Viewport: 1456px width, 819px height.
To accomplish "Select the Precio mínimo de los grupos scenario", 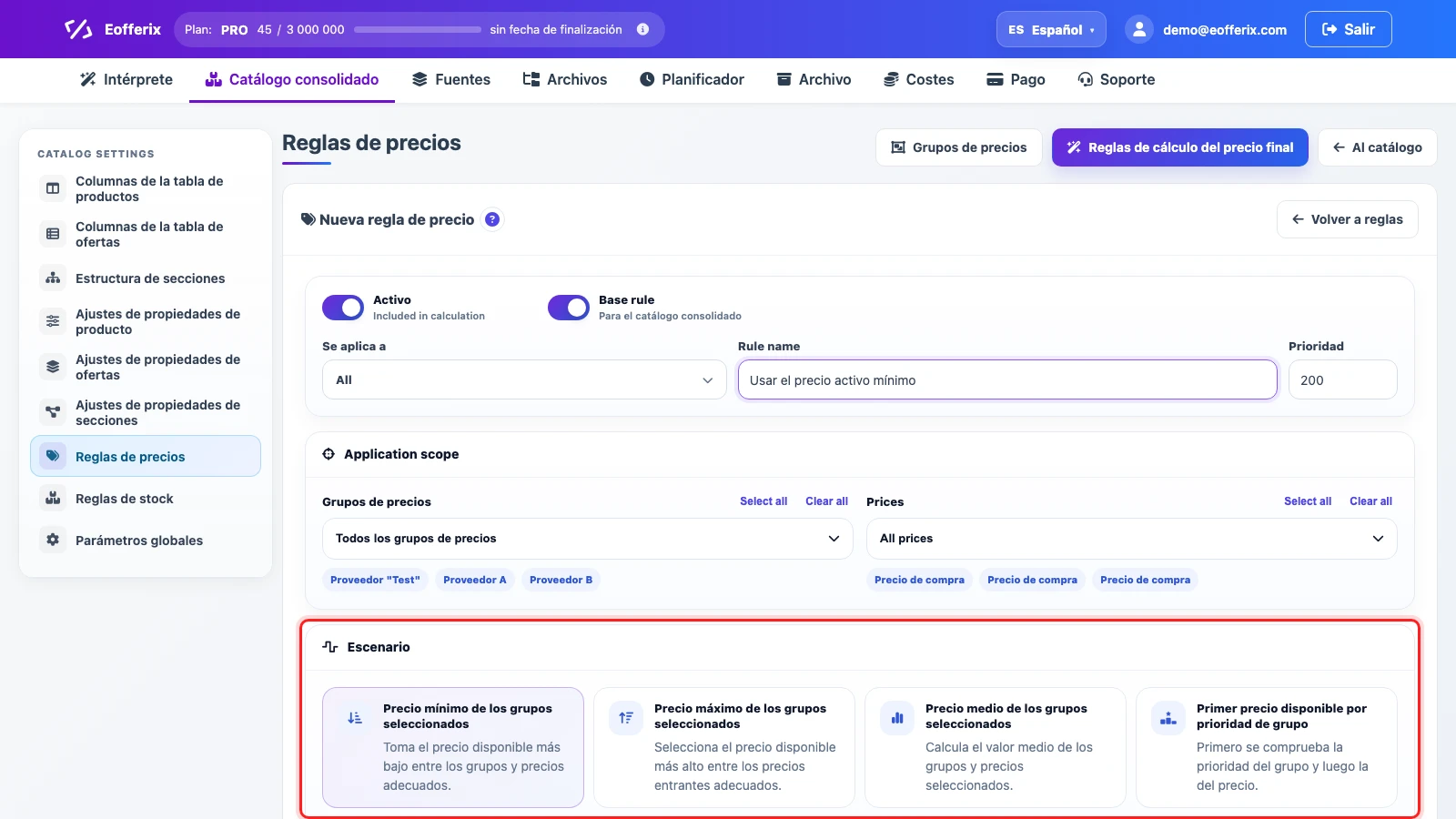I will point(453,747).
